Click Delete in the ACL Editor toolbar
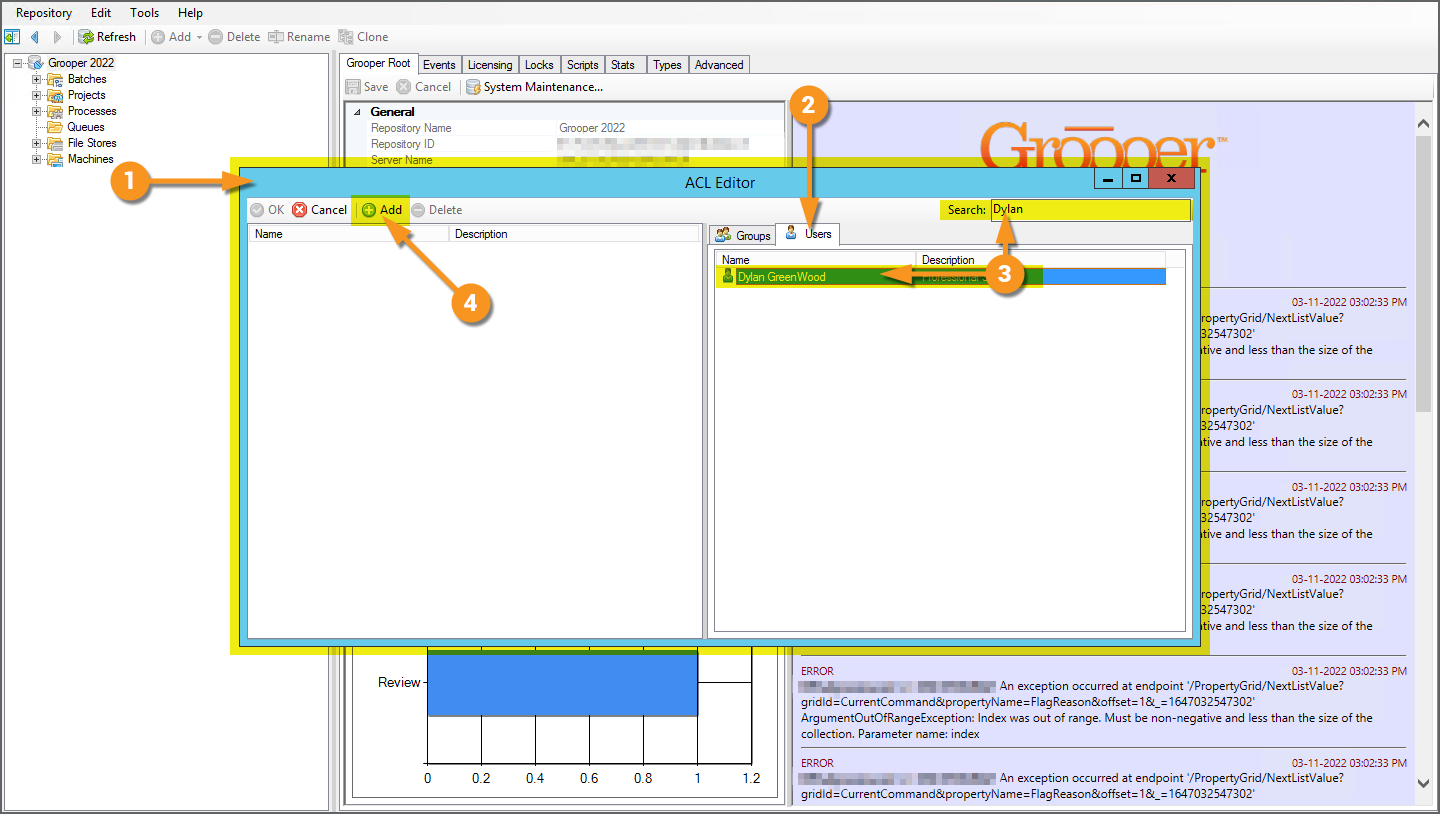The width and height of the screenshot is (1440, 814). coord(437,210)
